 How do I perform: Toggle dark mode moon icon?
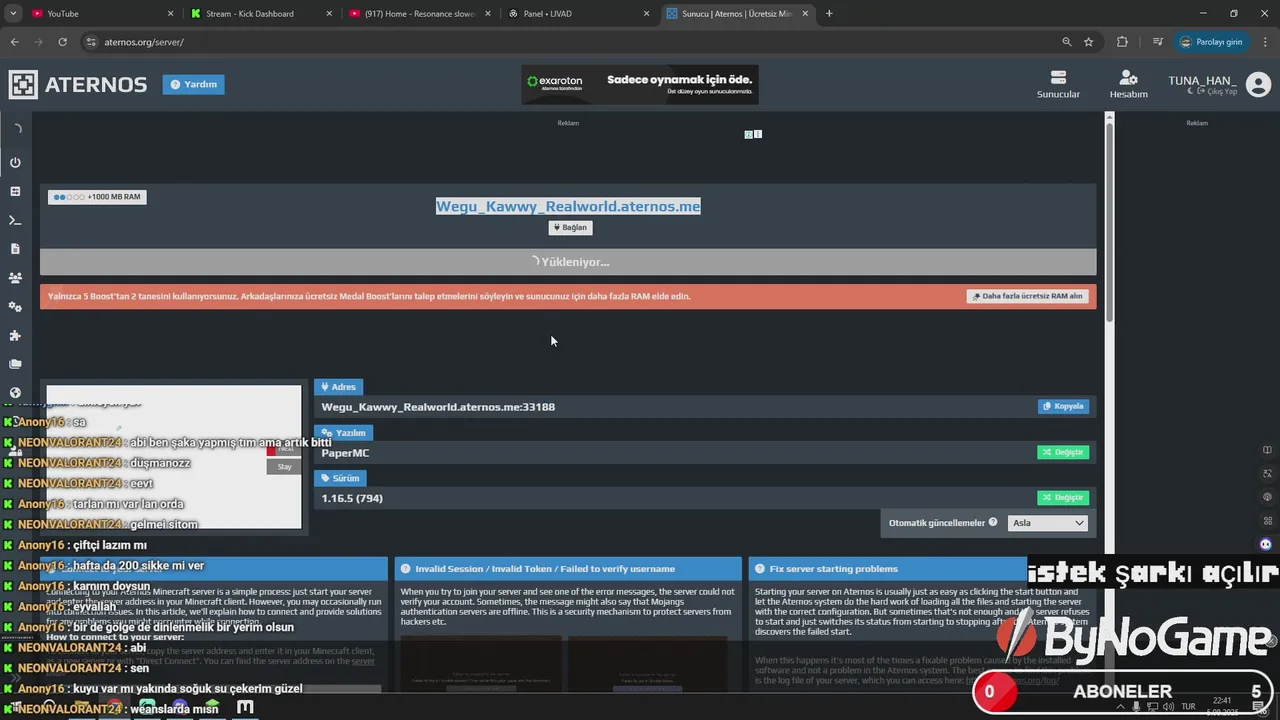[1191, 91]
